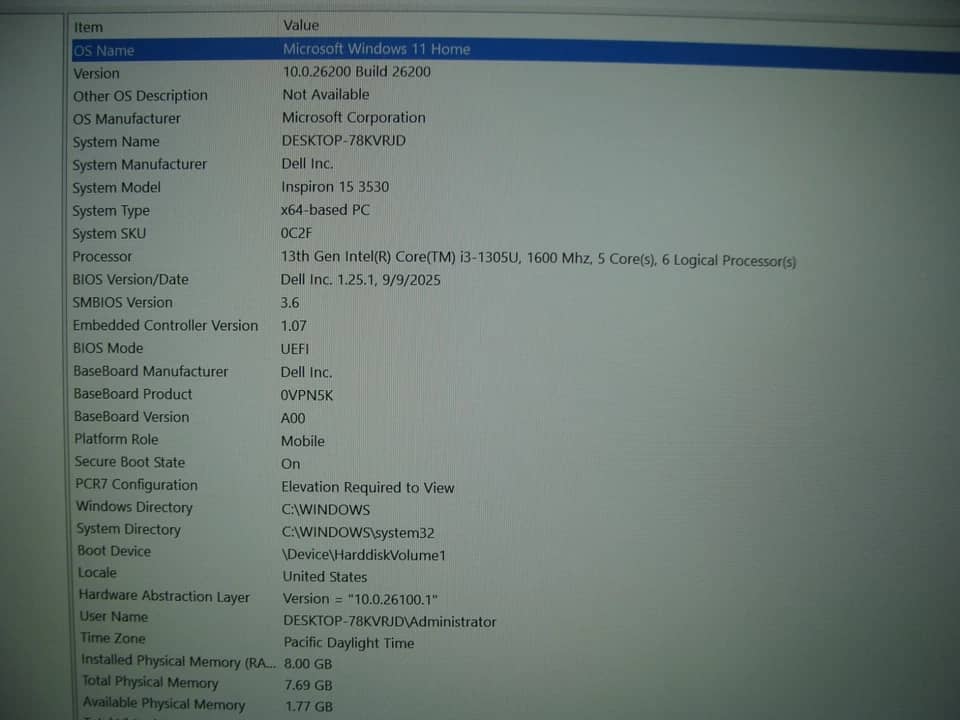Click the 7.69 GB memory value
Viewport: 960px width, 720px height.
309,686
